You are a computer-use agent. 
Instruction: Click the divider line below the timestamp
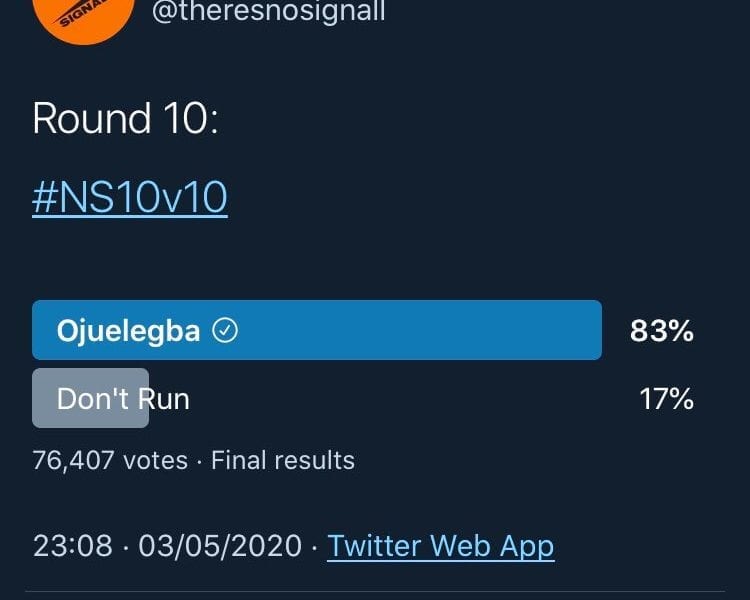[375, 592]
